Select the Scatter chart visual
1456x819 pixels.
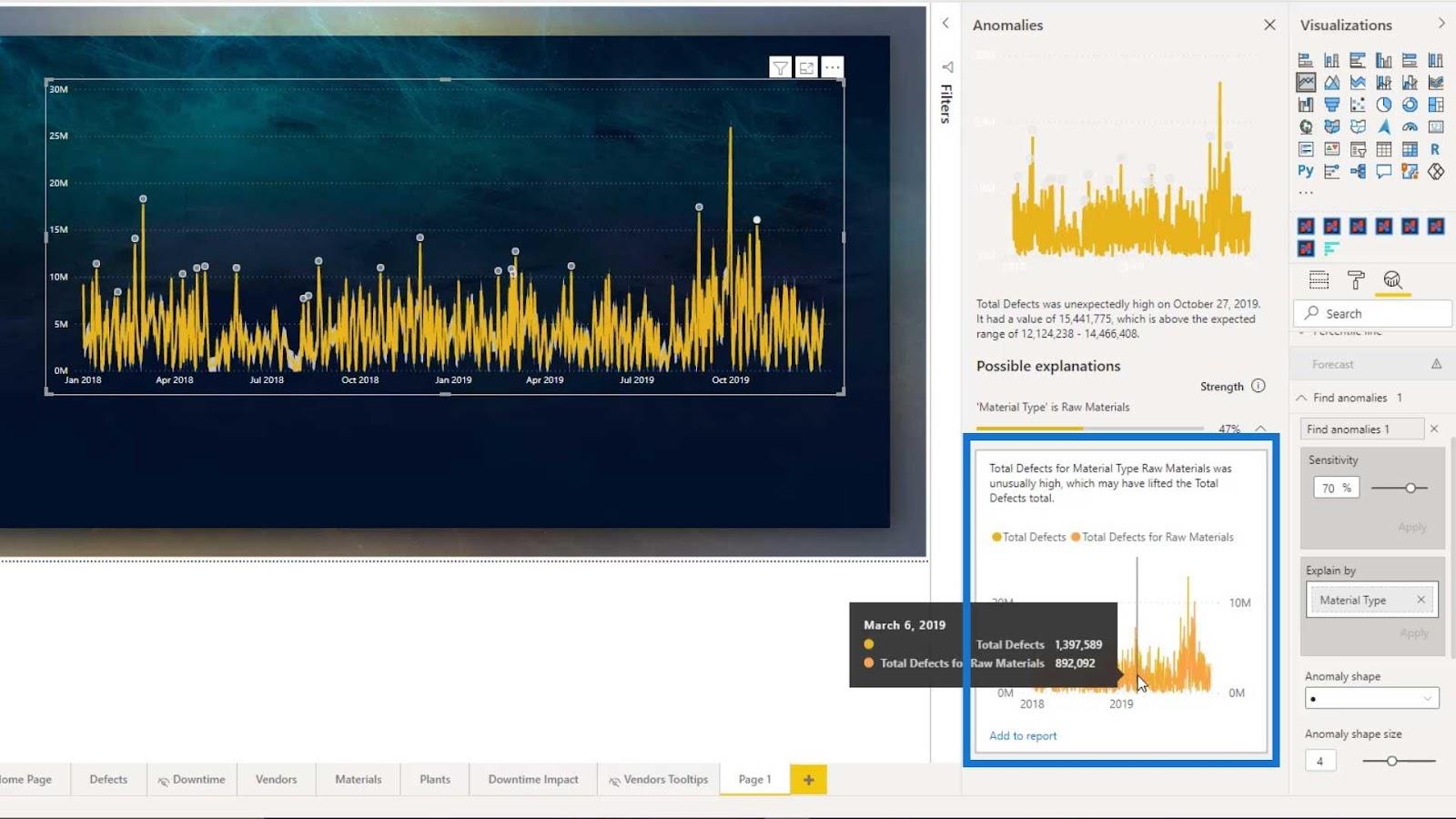pyautogui.click(x=1358, y=105)
